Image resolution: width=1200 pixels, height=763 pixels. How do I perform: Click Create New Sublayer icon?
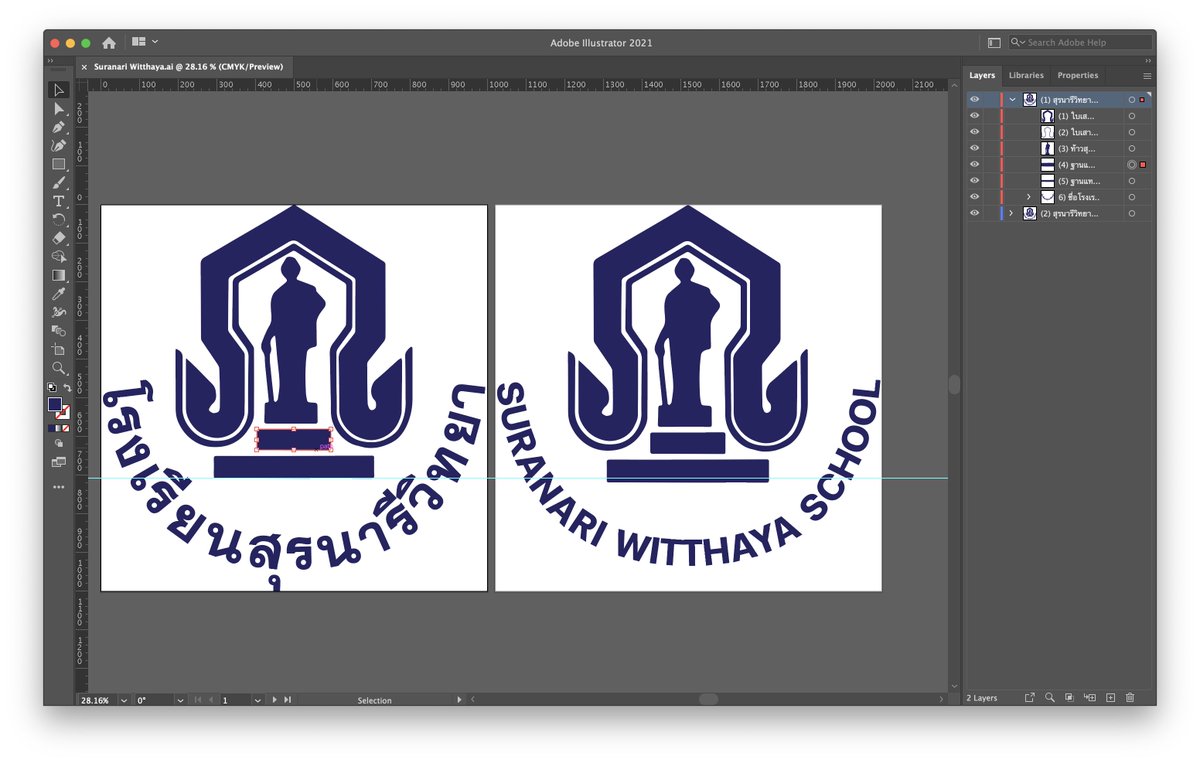(x=1089, y=698)
